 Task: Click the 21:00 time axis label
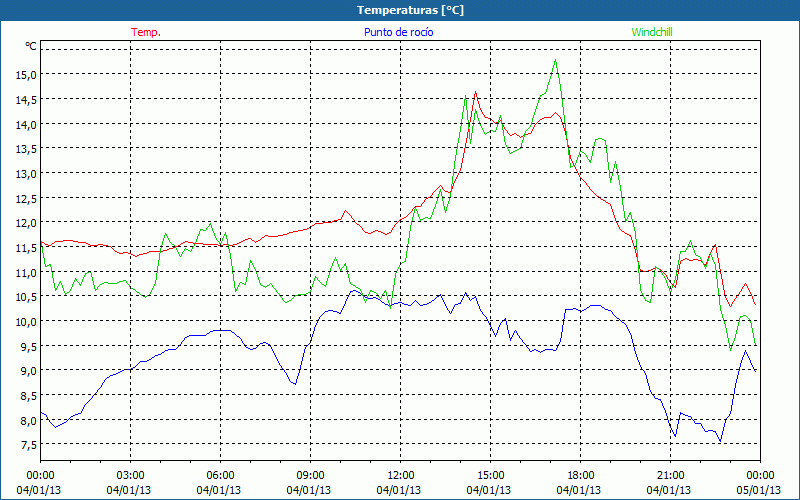point(670,476)
